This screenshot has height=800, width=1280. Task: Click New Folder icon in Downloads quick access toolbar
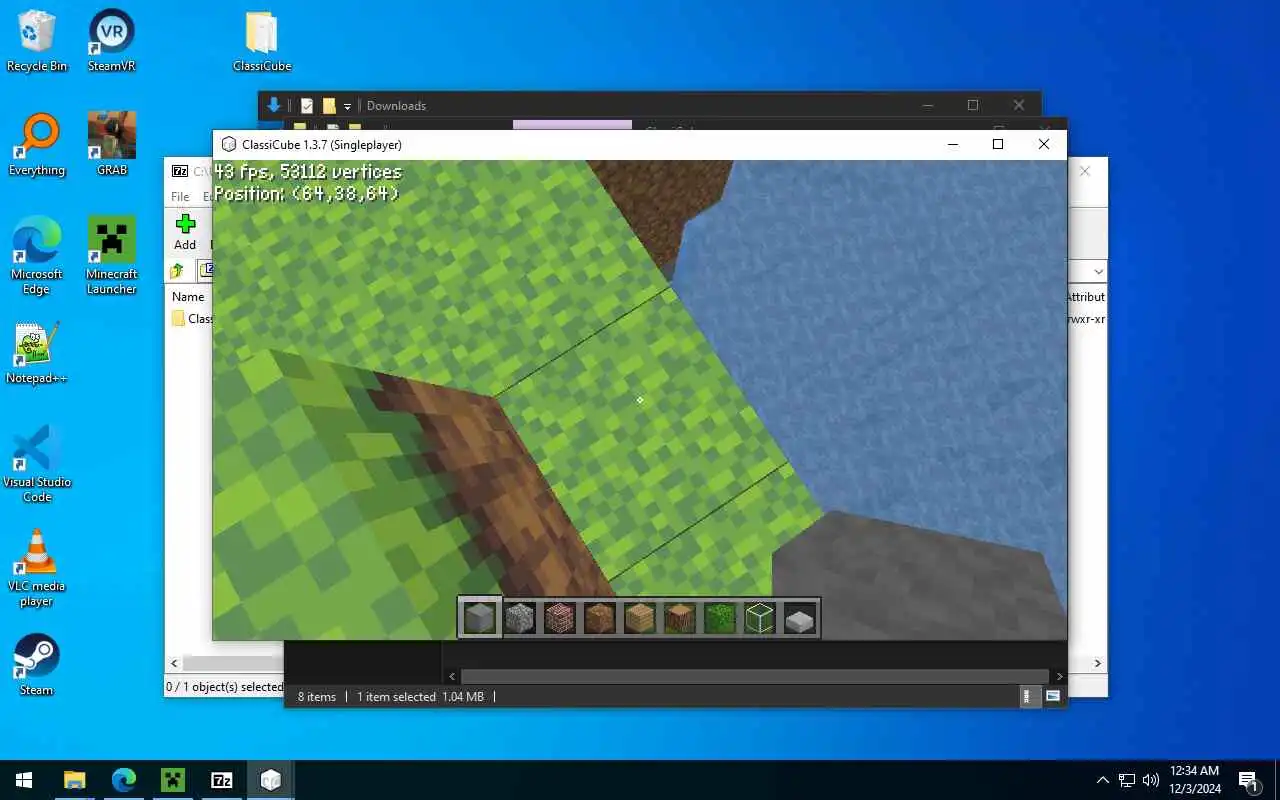(x=329, y=105)
